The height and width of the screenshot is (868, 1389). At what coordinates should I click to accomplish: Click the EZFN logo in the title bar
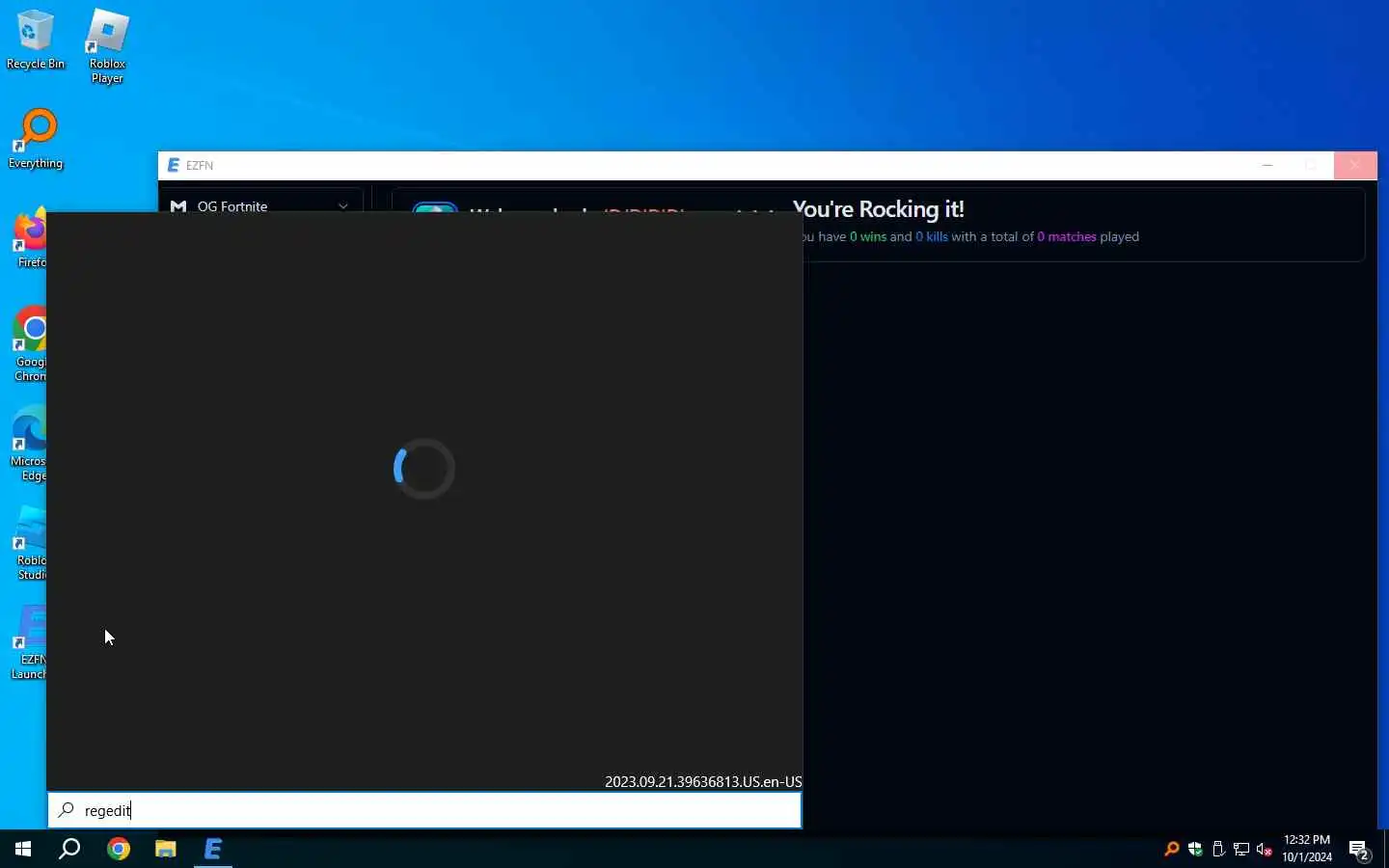[x=174, y=166]
